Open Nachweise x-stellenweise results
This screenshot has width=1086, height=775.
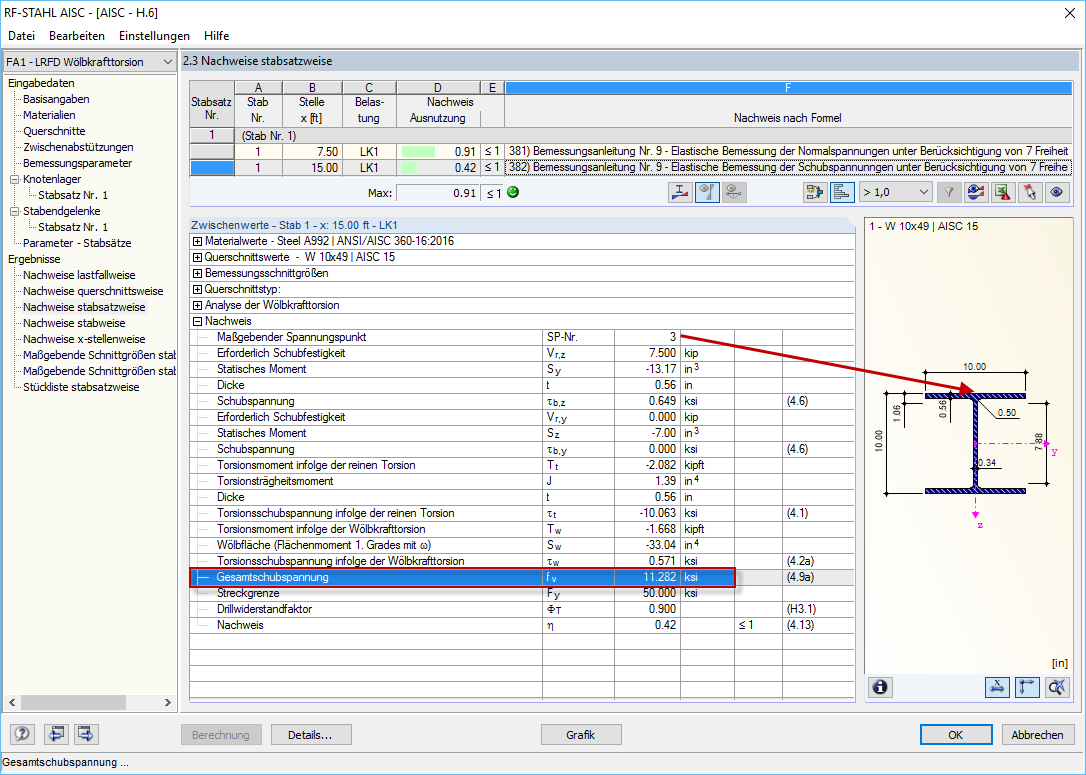pos(84,339)
